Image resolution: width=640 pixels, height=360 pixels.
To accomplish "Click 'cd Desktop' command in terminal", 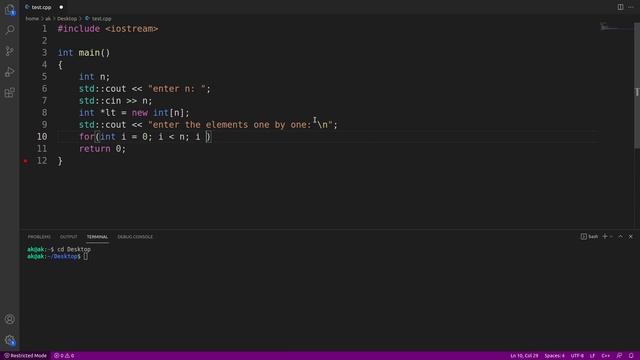I will pos(74,249).
